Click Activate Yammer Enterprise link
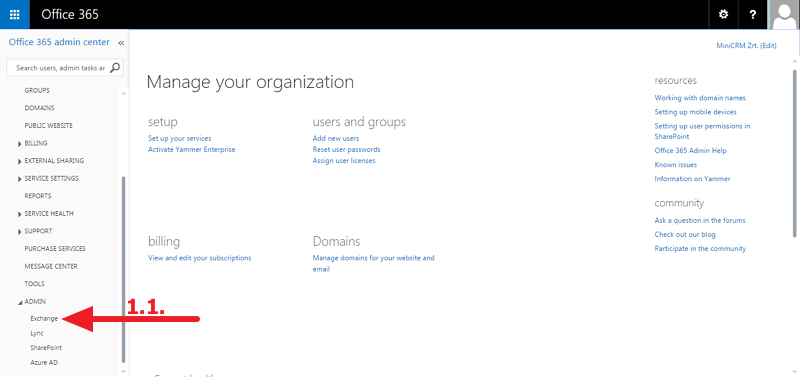 (192, 149)
